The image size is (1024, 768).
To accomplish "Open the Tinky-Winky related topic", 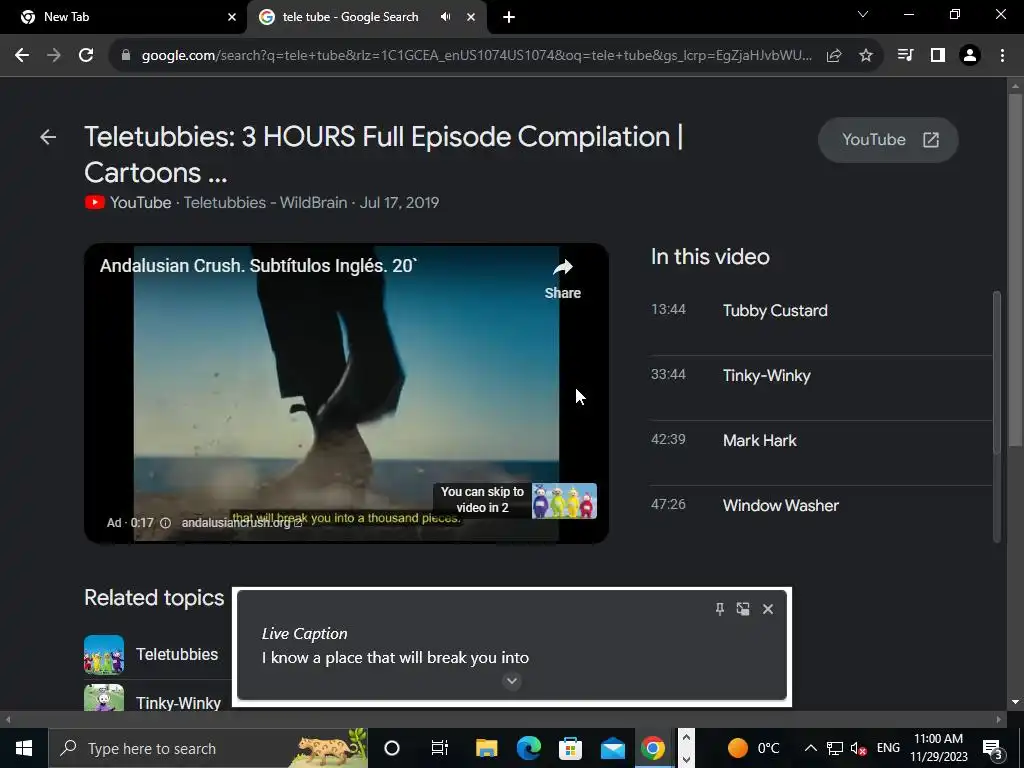I will (178, 703).
